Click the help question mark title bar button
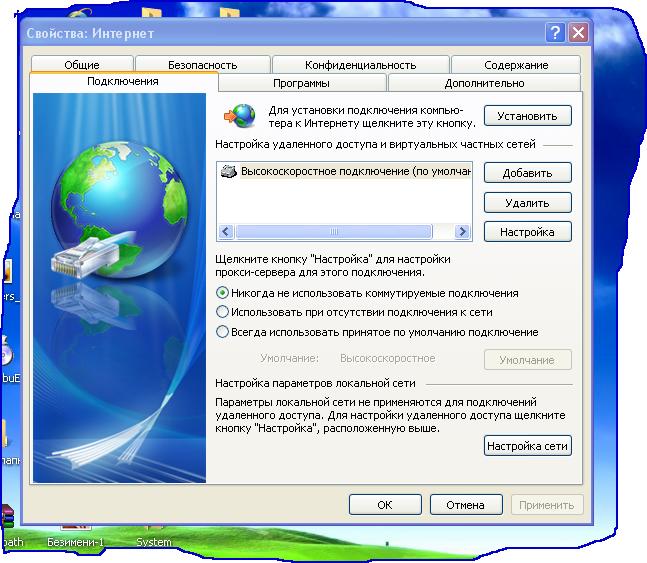This screenshot has width=647, height=563. 555,33
